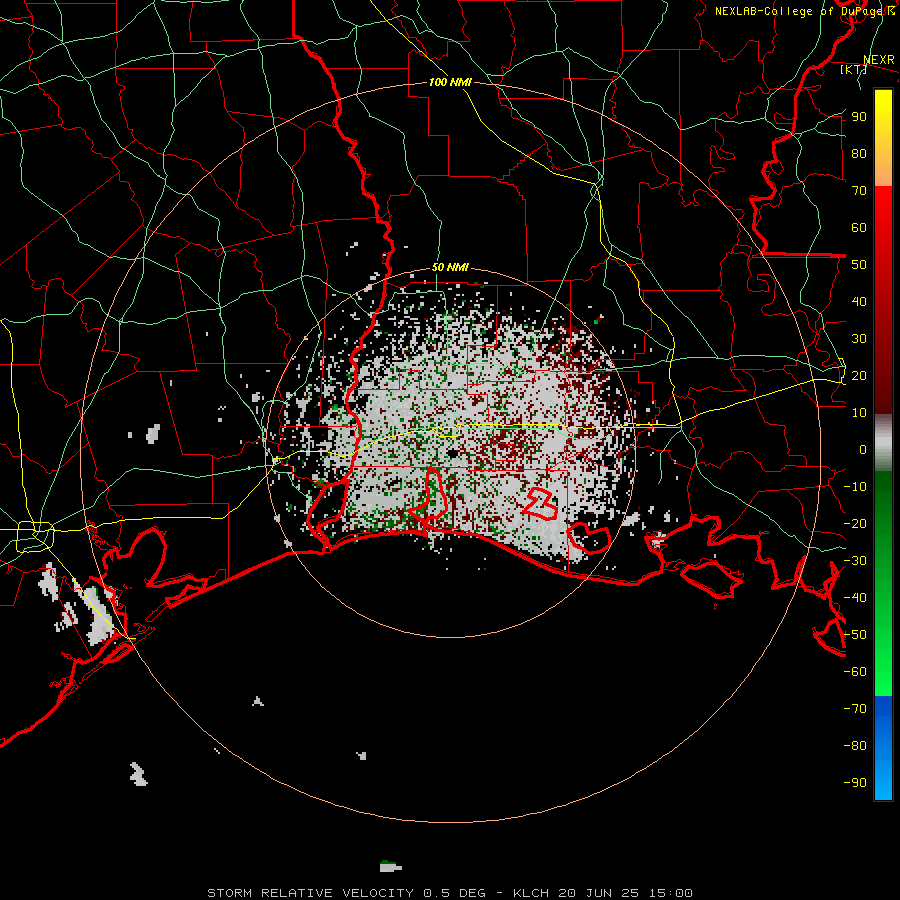The height and width of the screenshot is (900, 900).
Task: Click the '100 NMI' range ring label
Action: point(451,82)
